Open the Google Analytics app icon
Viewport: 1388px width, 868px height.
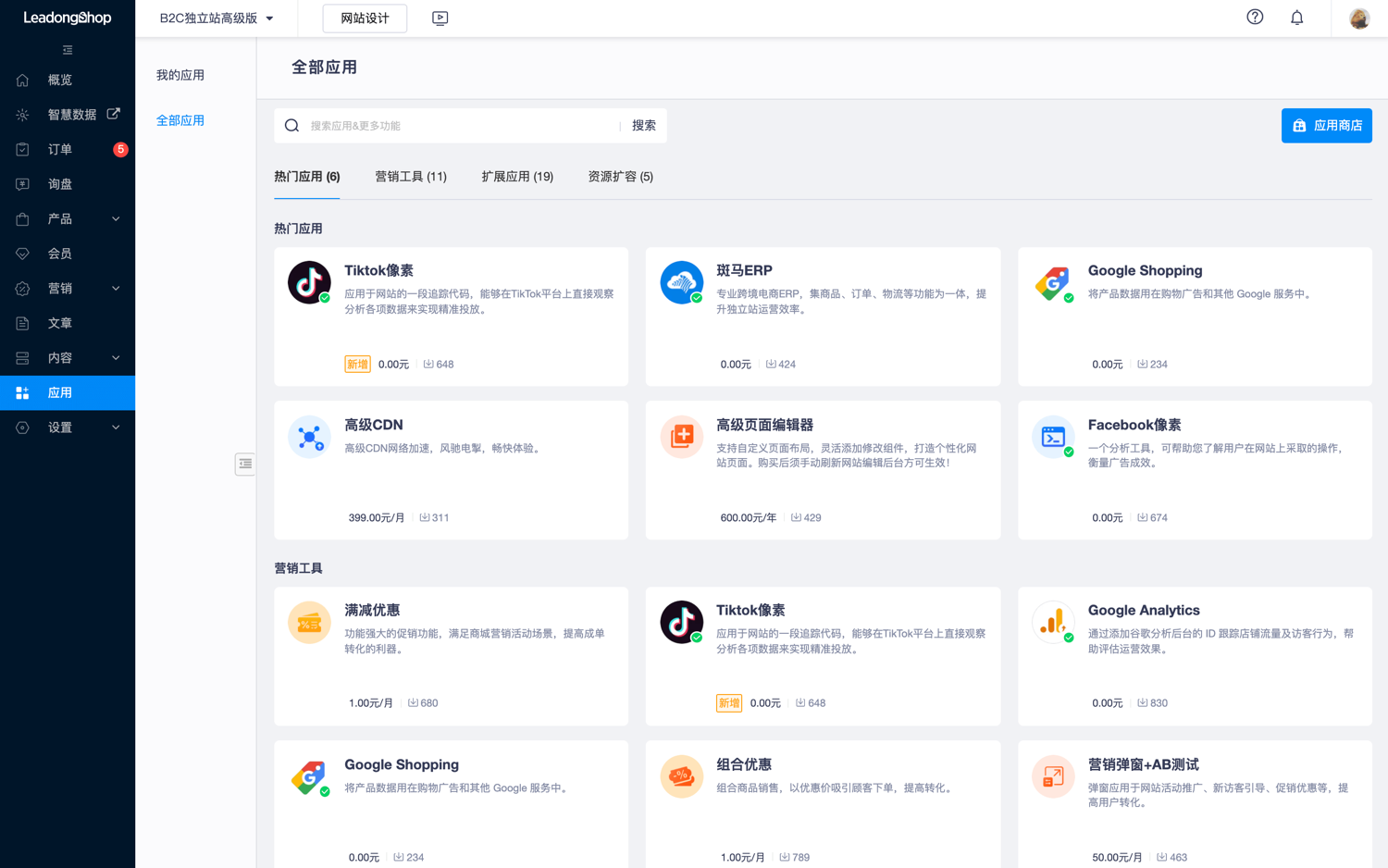[1053, 622]
